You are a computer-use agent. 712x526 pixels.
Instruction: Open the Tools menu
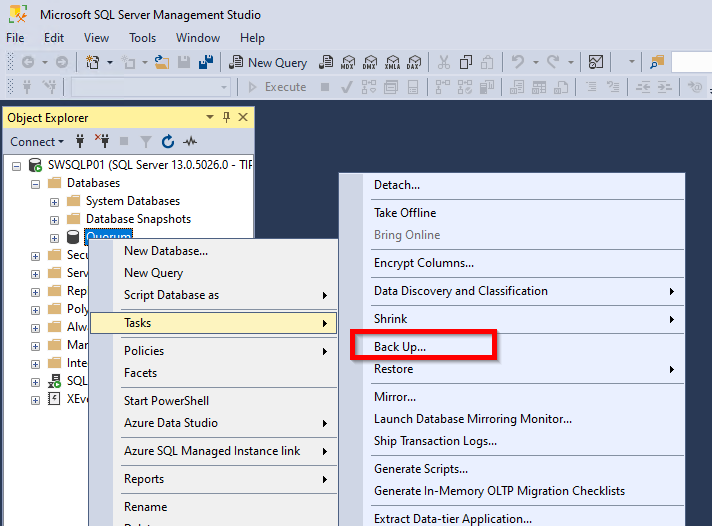coord(142,38)
